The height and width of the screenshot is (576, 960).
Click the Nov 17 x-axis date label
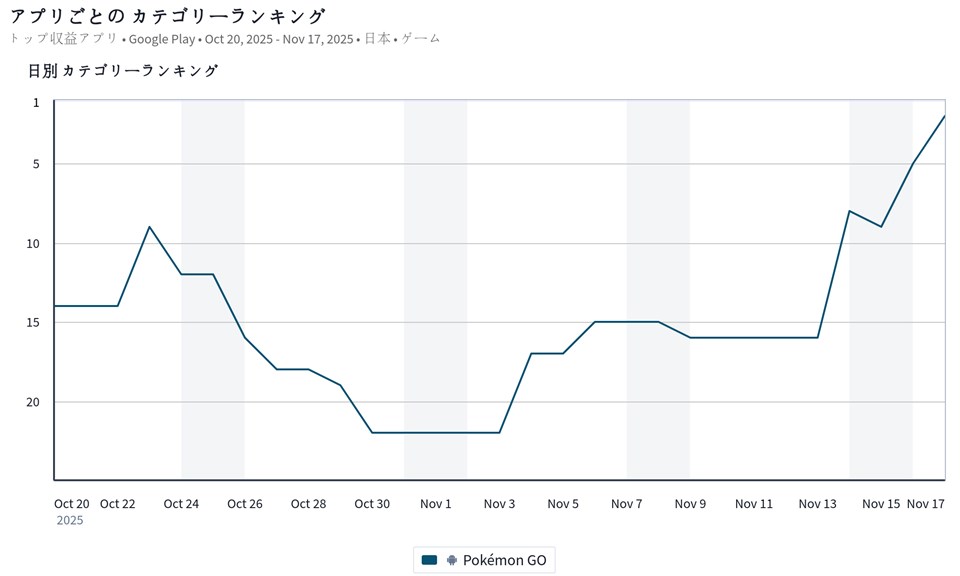tap(926, 504)
